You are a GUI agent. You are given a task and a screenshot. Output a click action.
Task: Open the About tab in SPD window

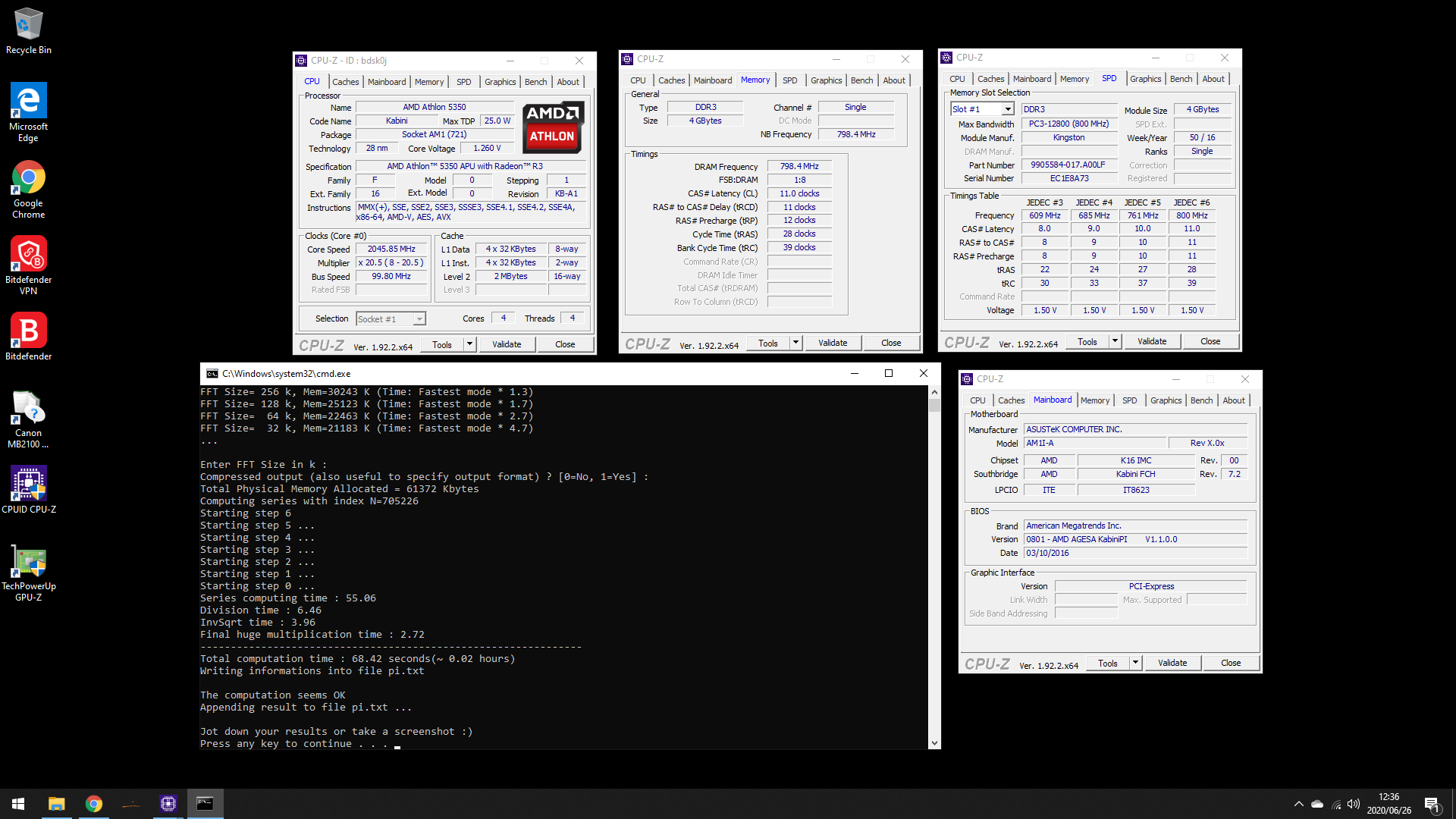tap(1213, 79)
